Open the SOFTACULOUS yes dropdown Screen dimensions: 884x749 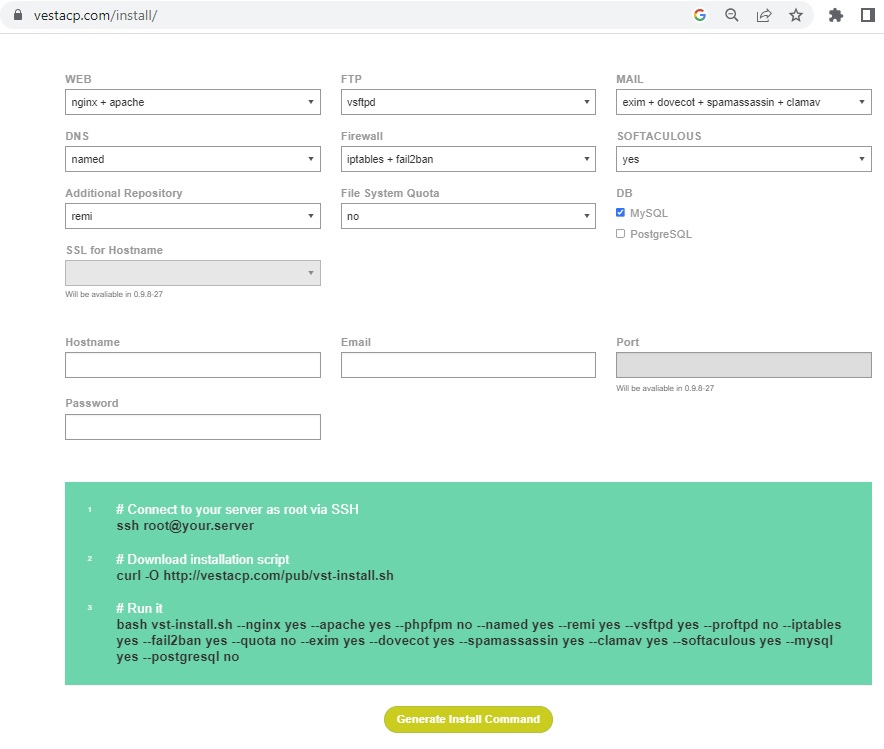[x=743, y=159]
